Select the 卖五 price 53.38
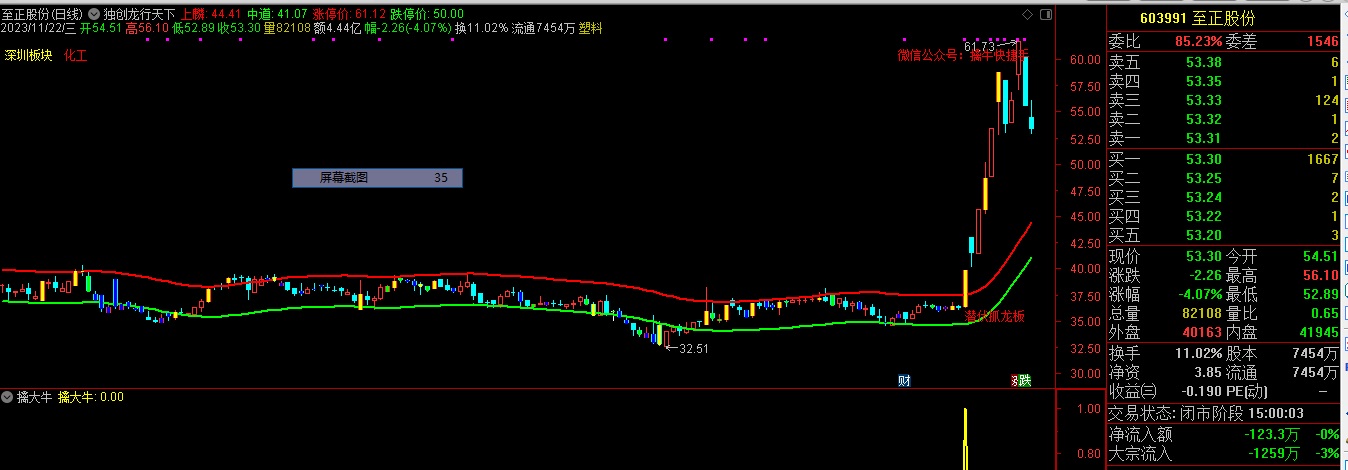The height and width of the screenshot is (470, 1348). 1203,62
